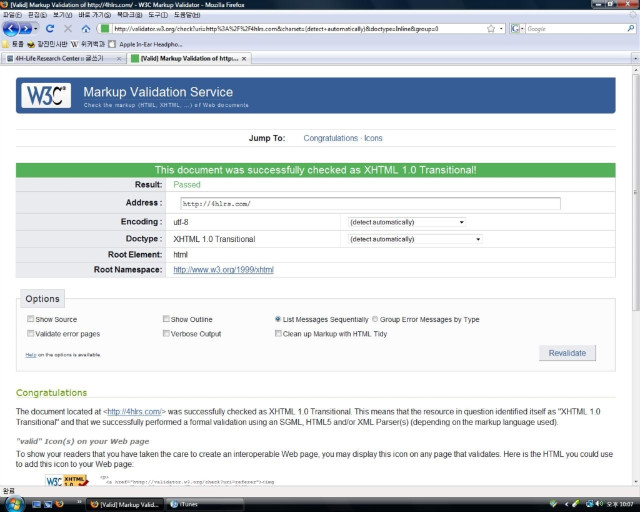Click the W3C logo in the banner
This screenshot has height=512, width=640.
click(46, 96)
